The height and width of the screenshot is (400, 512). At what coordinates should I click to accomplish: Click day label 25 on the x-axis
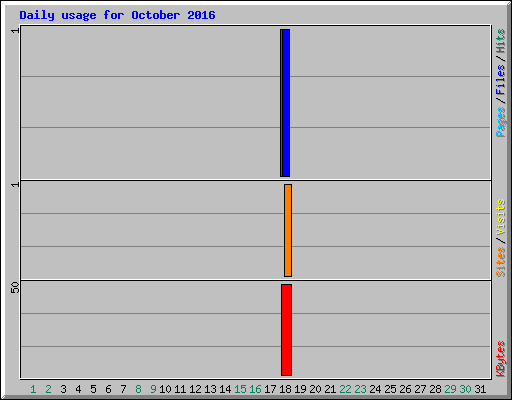point(390,389)
